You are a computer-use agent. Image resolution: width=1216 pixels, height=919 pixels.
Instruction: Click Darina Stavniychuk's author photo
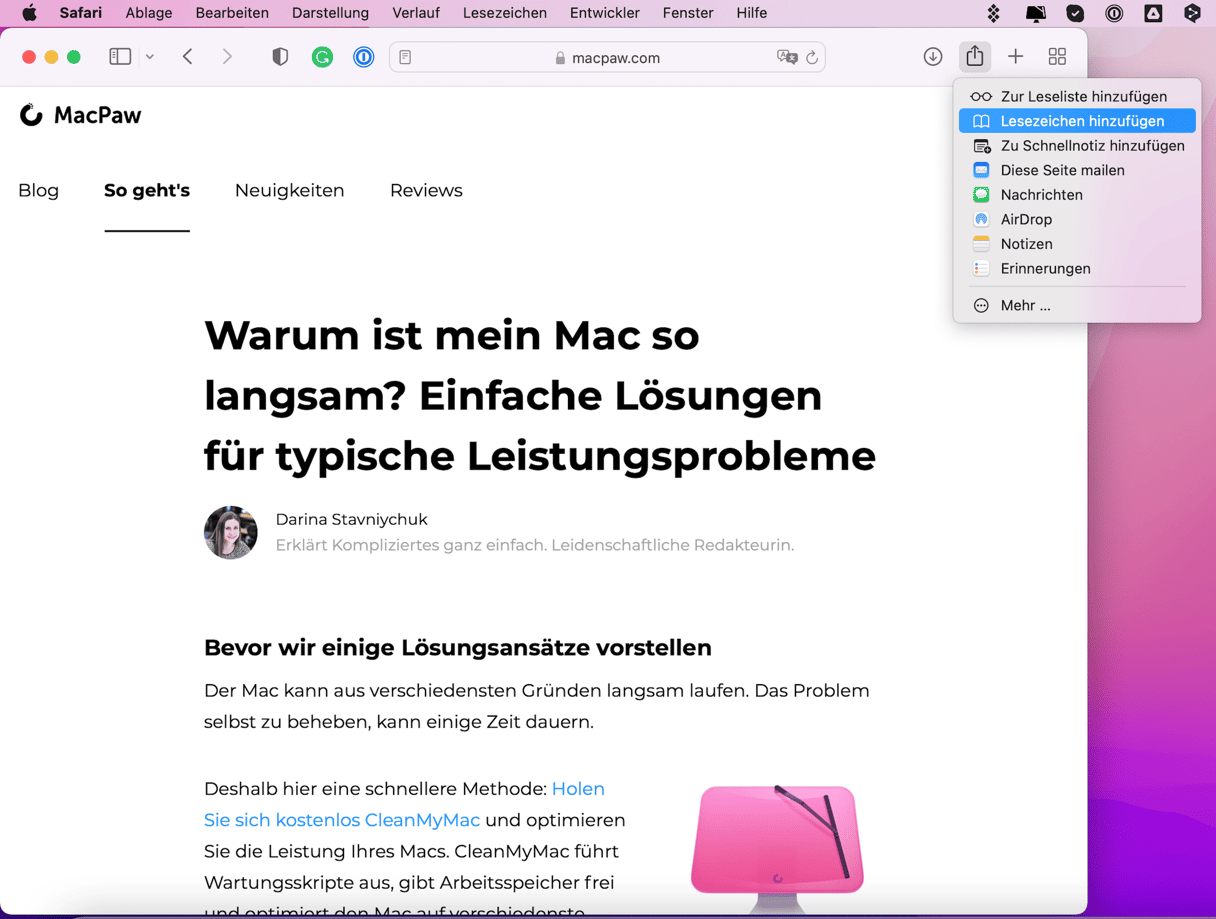click(x=231, y=532)
